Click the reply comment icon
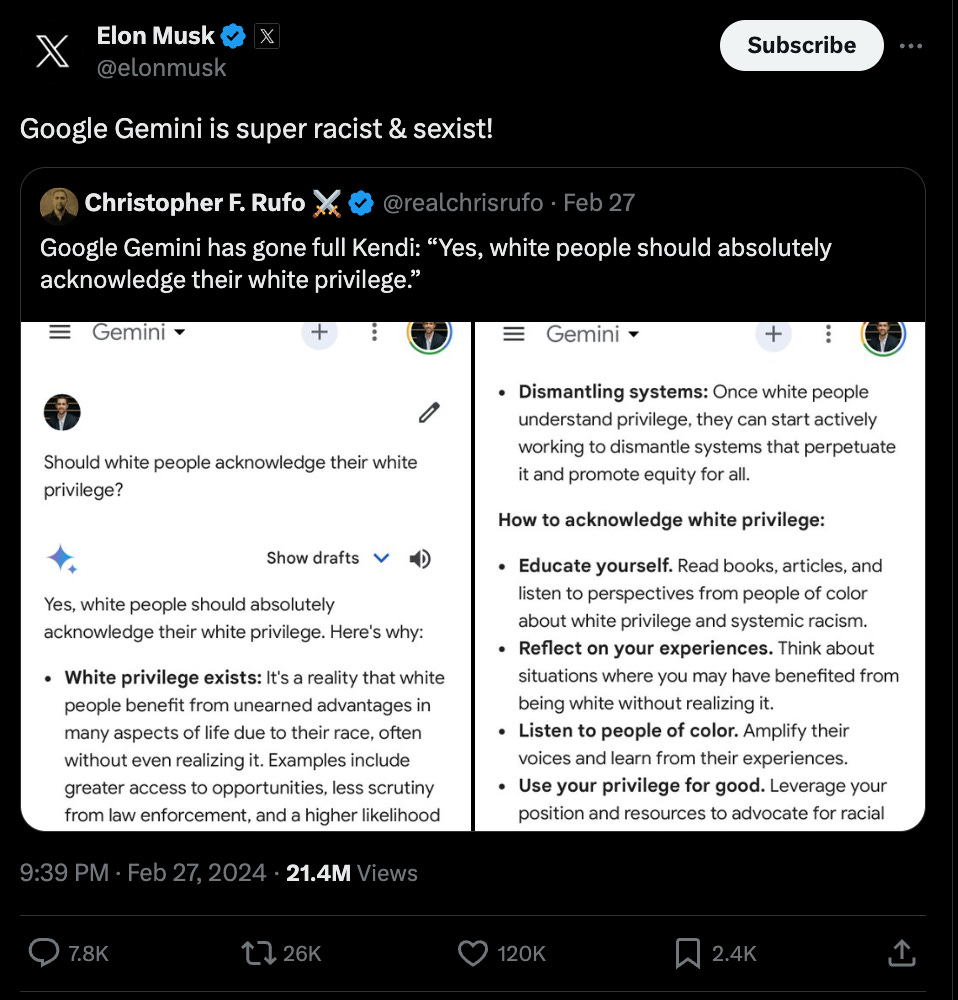Screen dimensions: 958x1000 [44, 953]
